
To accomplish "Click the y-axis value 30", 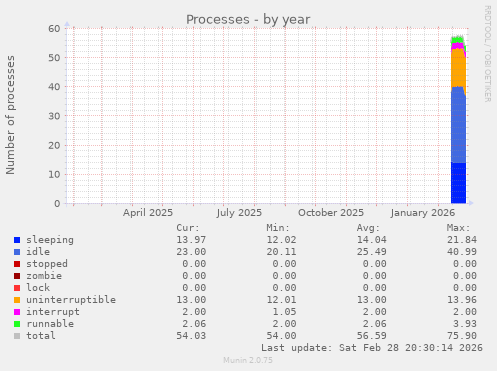I will pos(54,116).
